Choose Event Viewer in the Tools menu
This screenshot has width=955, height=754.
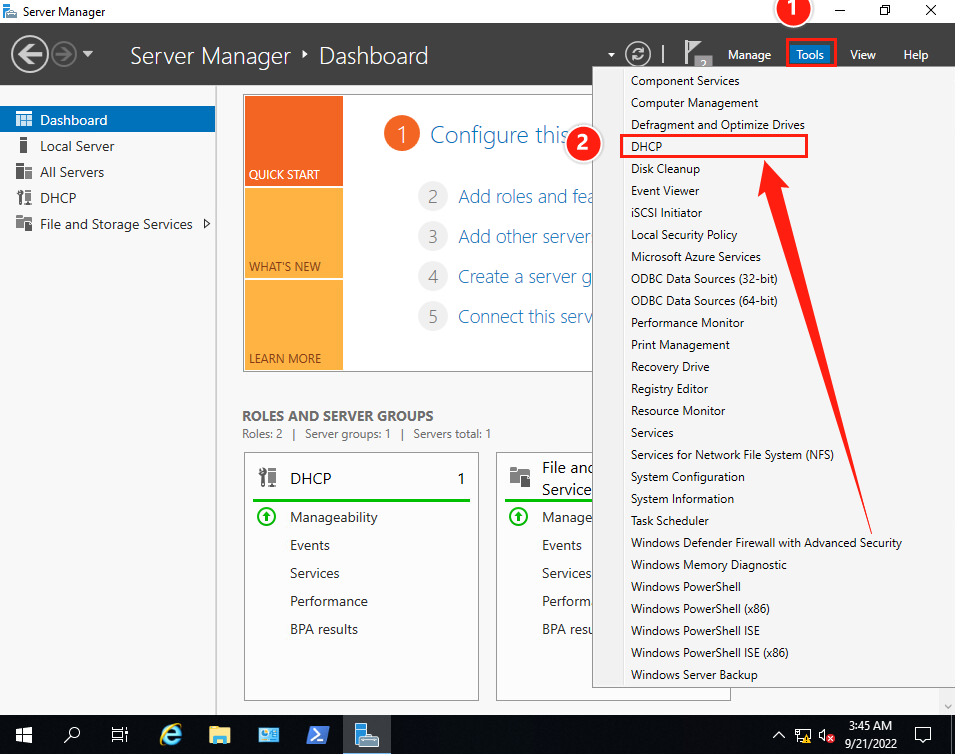tap(665, 191)
